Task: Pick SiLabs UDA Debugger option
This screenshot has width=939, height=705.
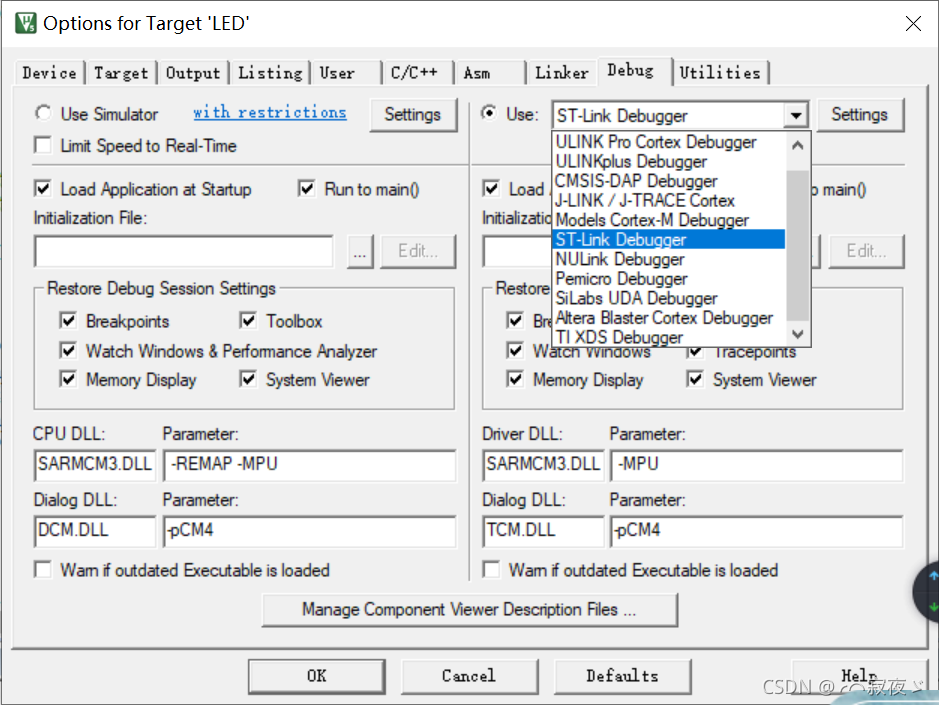Action: pos(668,298)
